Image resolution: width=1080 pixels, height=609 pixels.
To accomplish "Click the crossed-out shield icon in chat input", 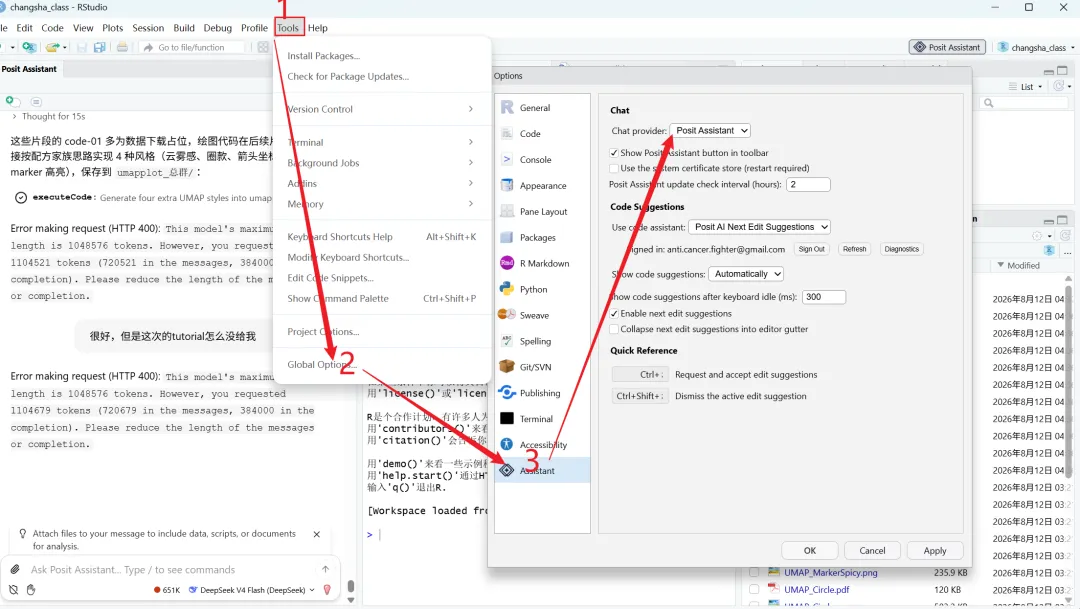I will [x=13, y=590].
